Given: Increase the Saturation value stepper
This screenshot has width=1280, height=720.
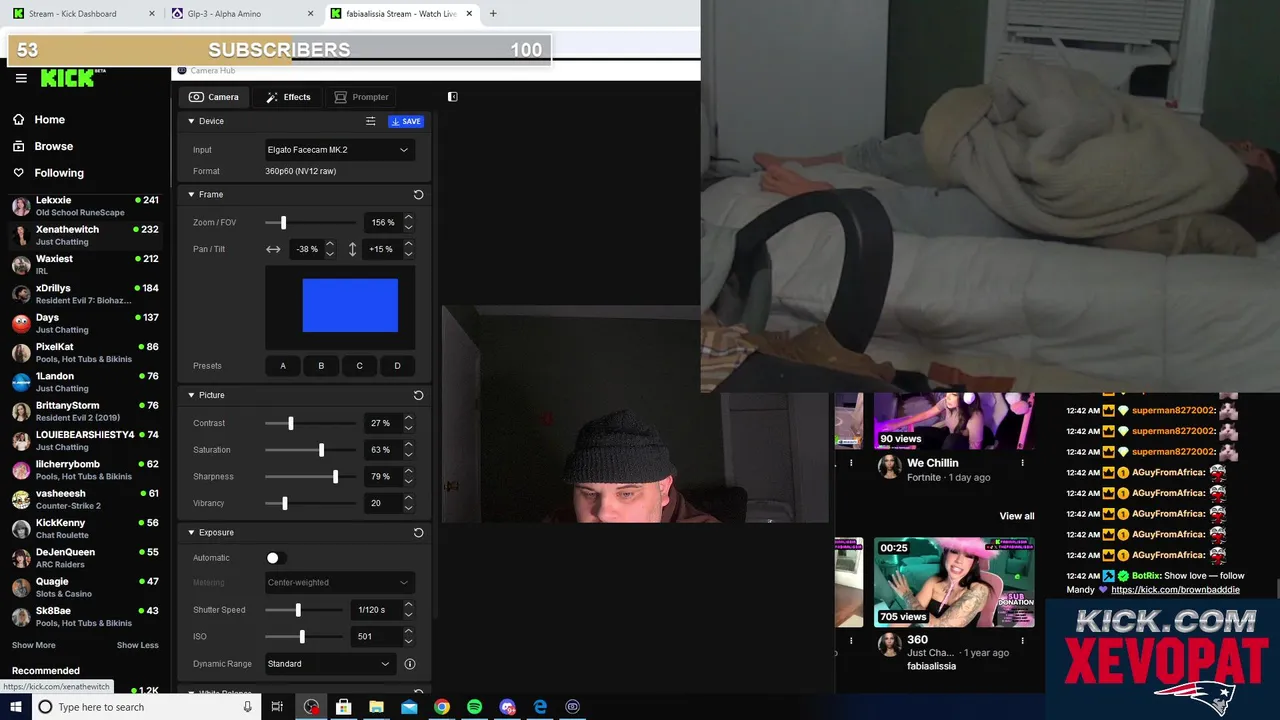Looking at the screenshot, I should pos(408,445).
